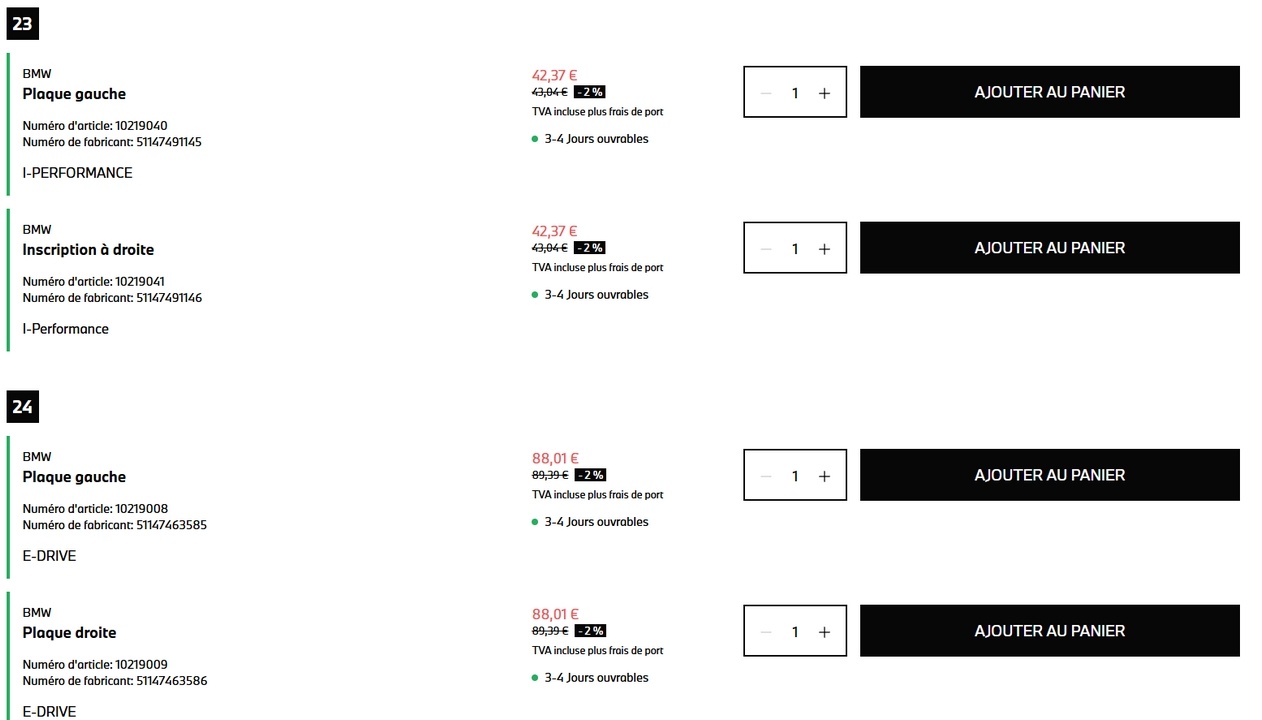Increase quantity for I-PERFORMANCE Plaque gauche
Viewport: 1262px width, 720px height.
[x=824, y=93]
